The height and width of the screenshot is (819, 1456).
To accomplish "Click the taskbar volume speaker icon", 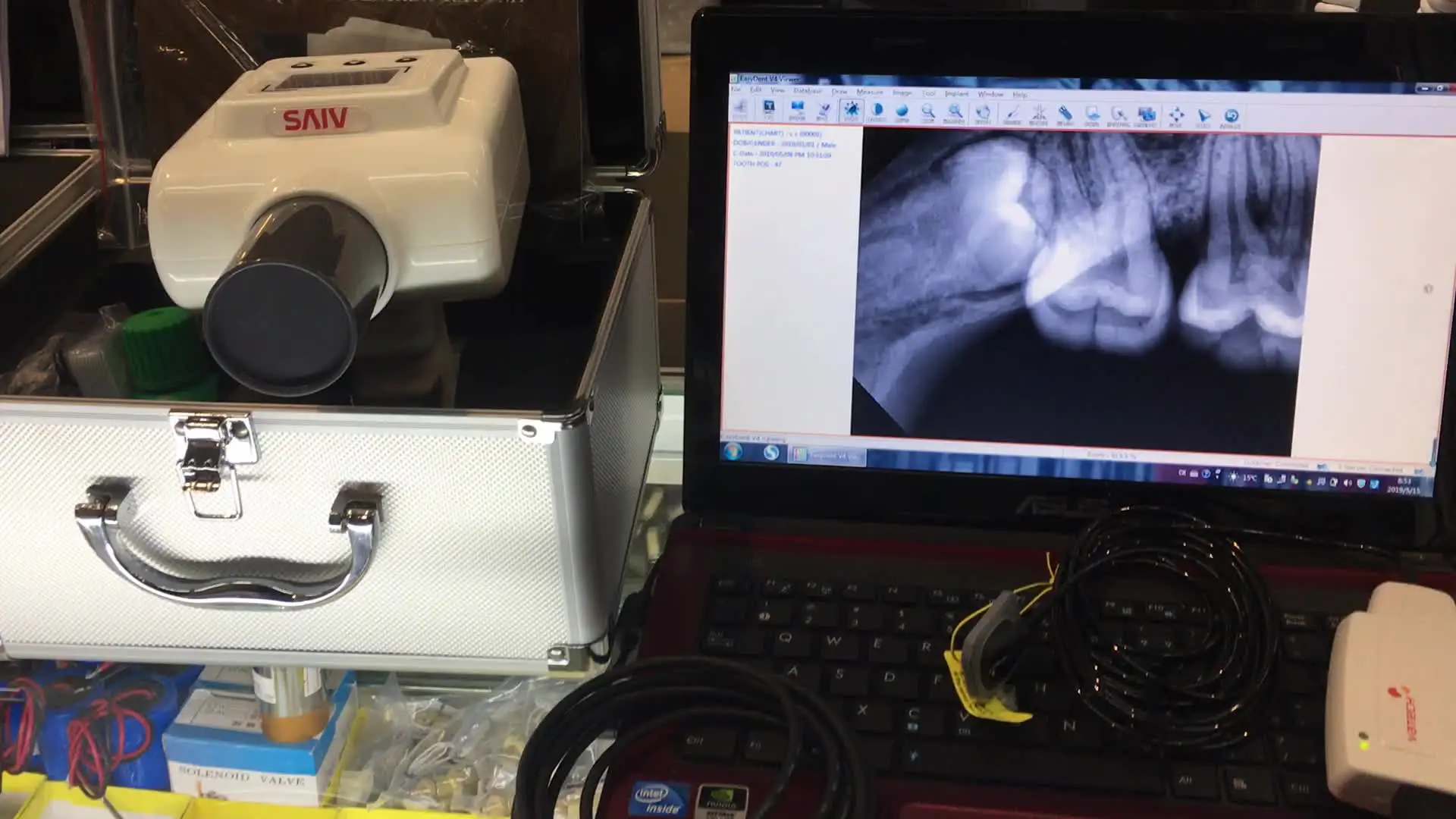I will coord(1348,482).
